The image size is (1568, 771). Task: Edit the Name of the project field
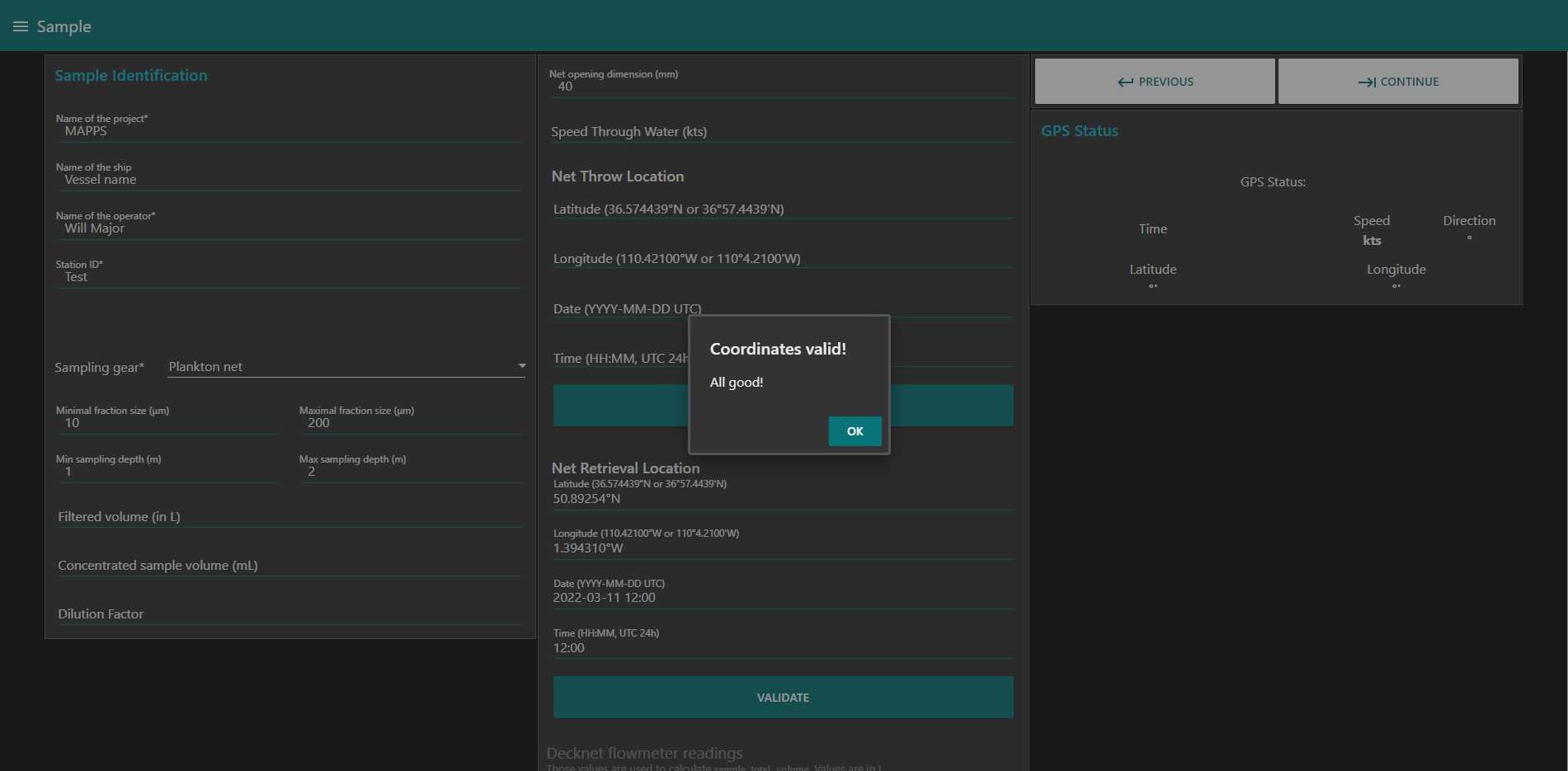pyautogui.click(x=289, y=131)
